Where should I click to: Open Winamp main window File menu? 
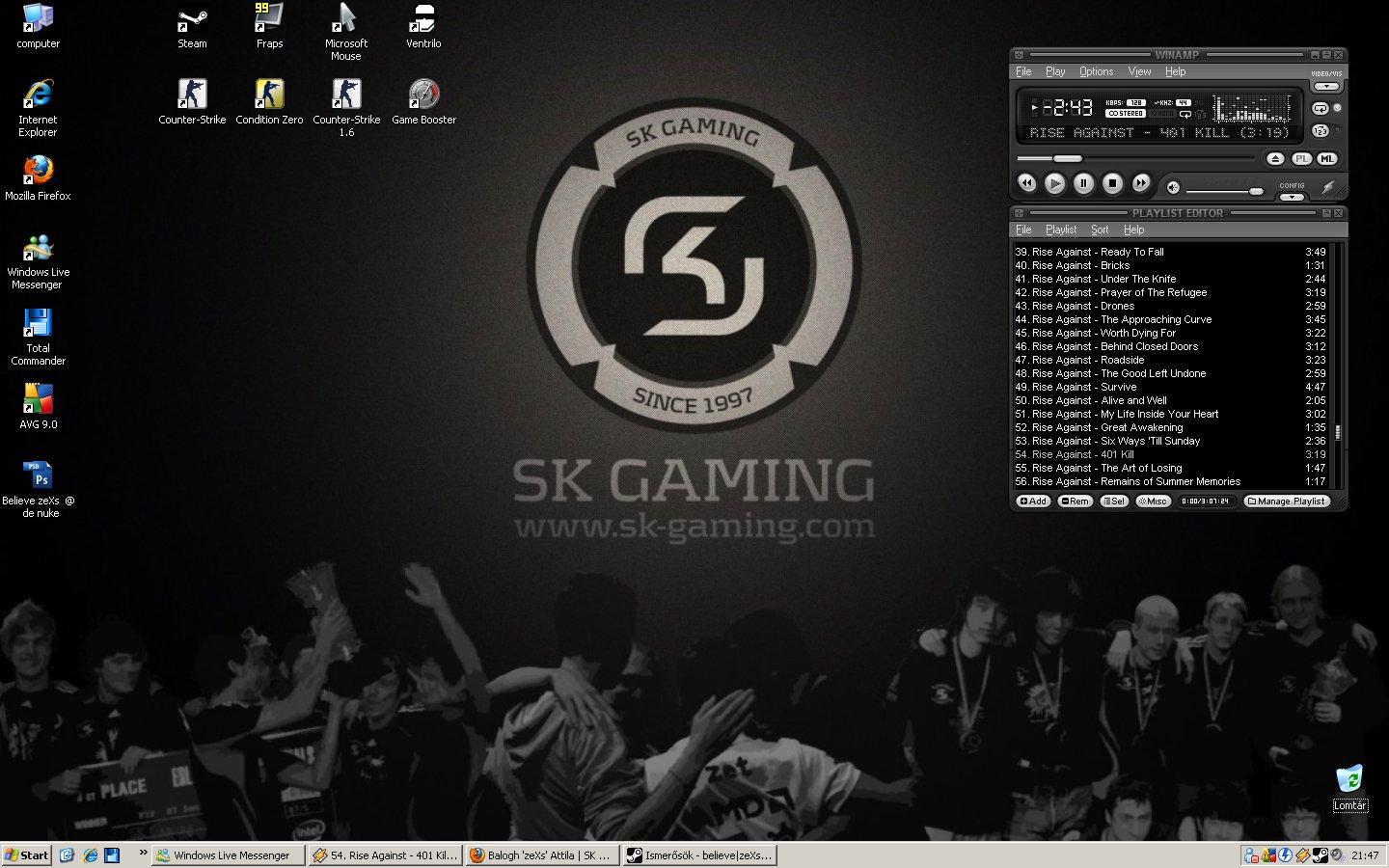(1023, 71)
